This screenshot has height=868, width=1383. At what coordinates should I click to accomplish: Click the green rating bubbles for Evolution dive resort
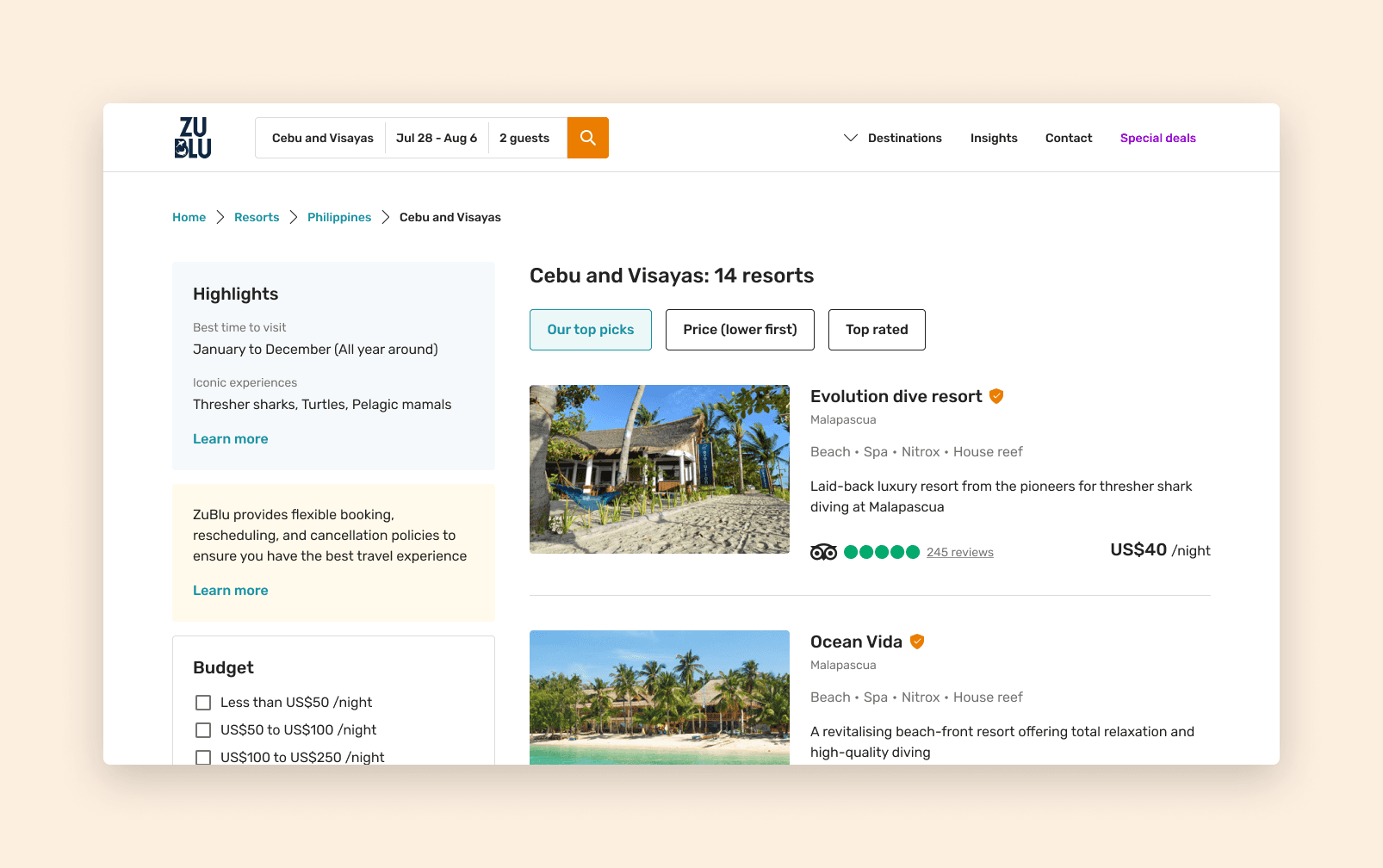click(881, 552)
